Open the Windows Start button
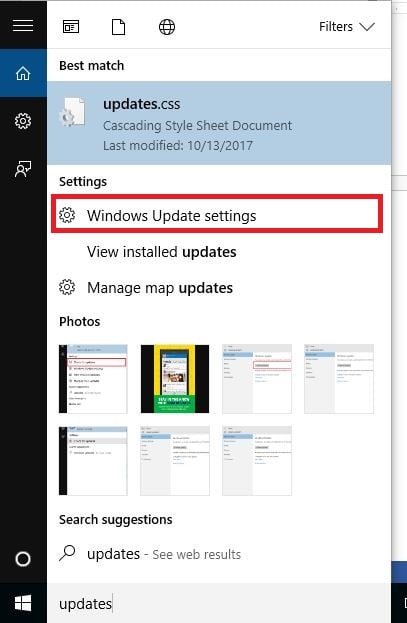 [23, 603]
